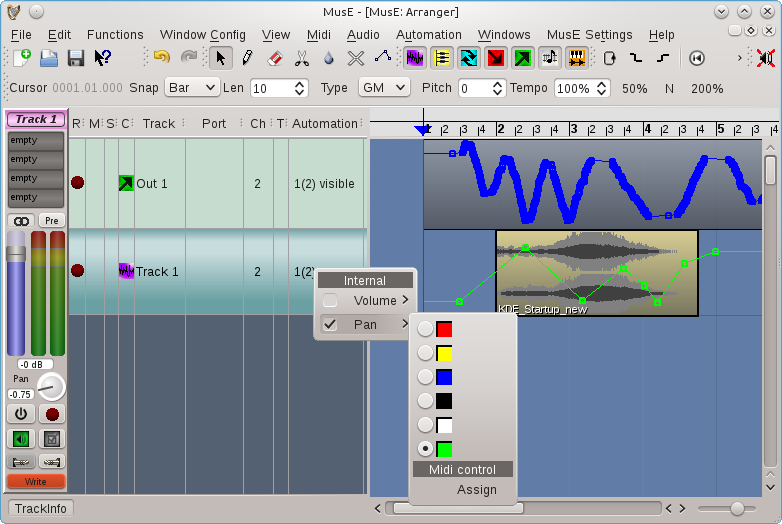Show group tracks yellow toolbar icon
Viewport: 782px width, 524px height.
tap(441, 58)
